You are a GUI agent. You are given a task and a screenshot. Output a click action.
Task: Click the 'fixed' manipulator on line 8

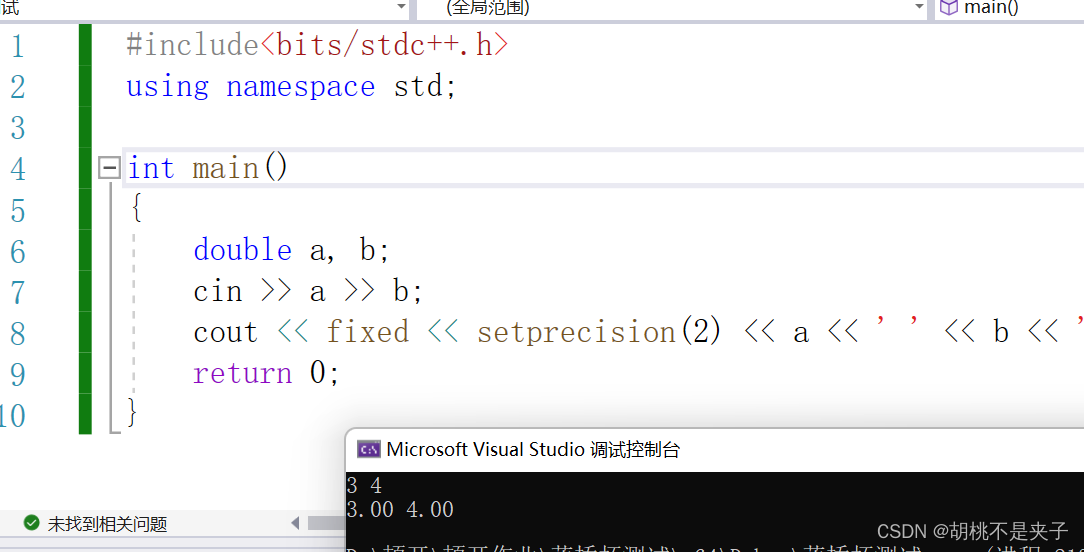368,332
